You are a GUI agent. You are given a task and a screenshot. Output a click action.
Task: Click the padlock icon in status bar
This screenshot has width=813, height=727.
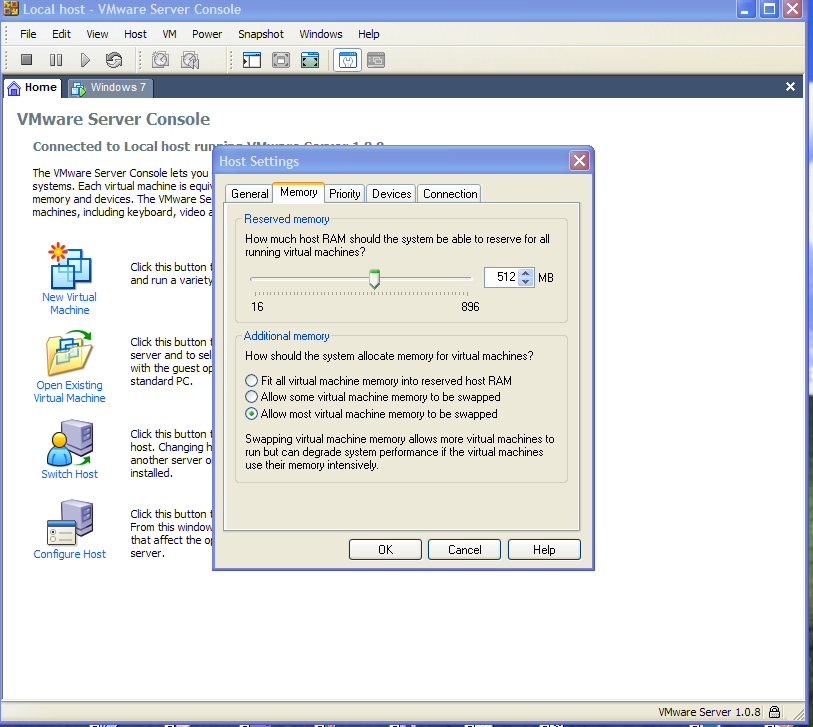click(x=774, y=712)
